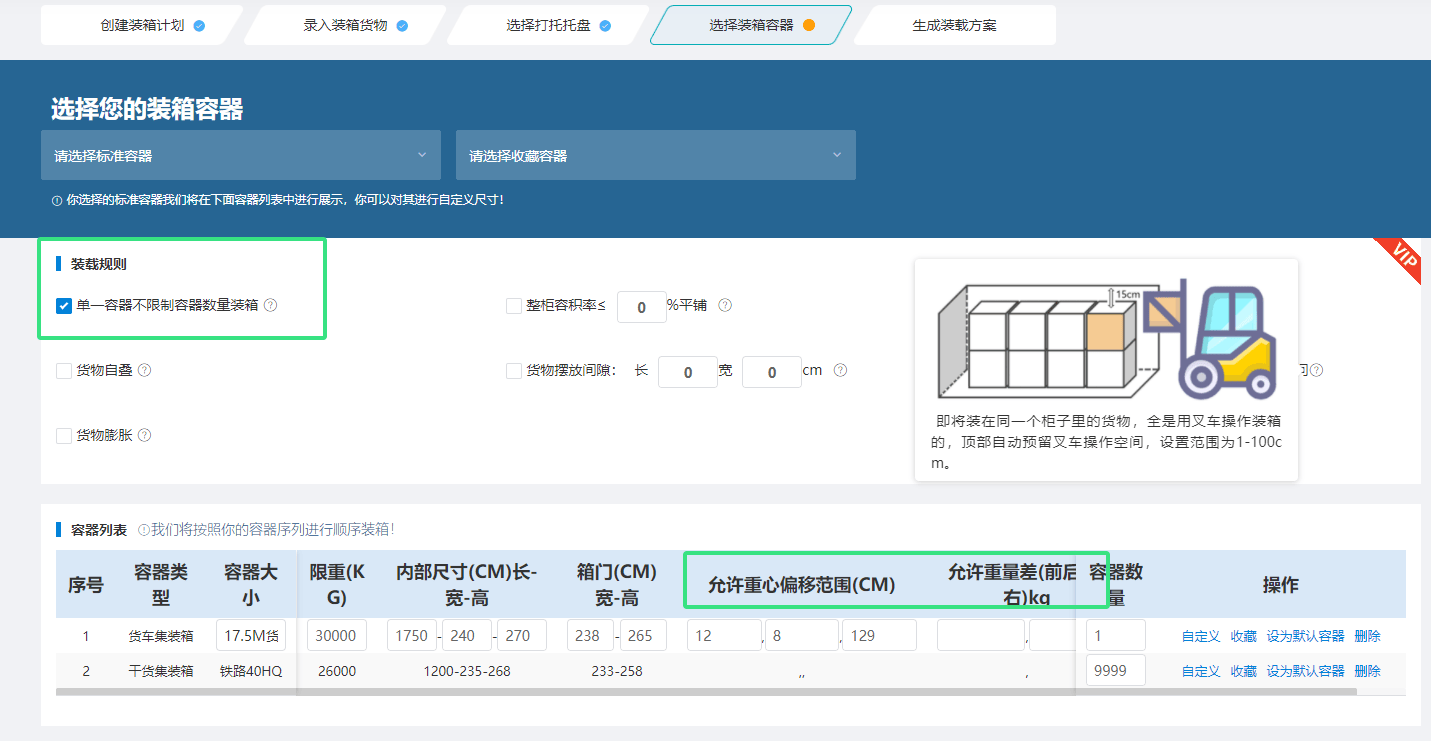This screenshot has height=741, width=1431.
Task: Click 收藏 for the 干货集装箱 row
Action: click(1244, 671)
